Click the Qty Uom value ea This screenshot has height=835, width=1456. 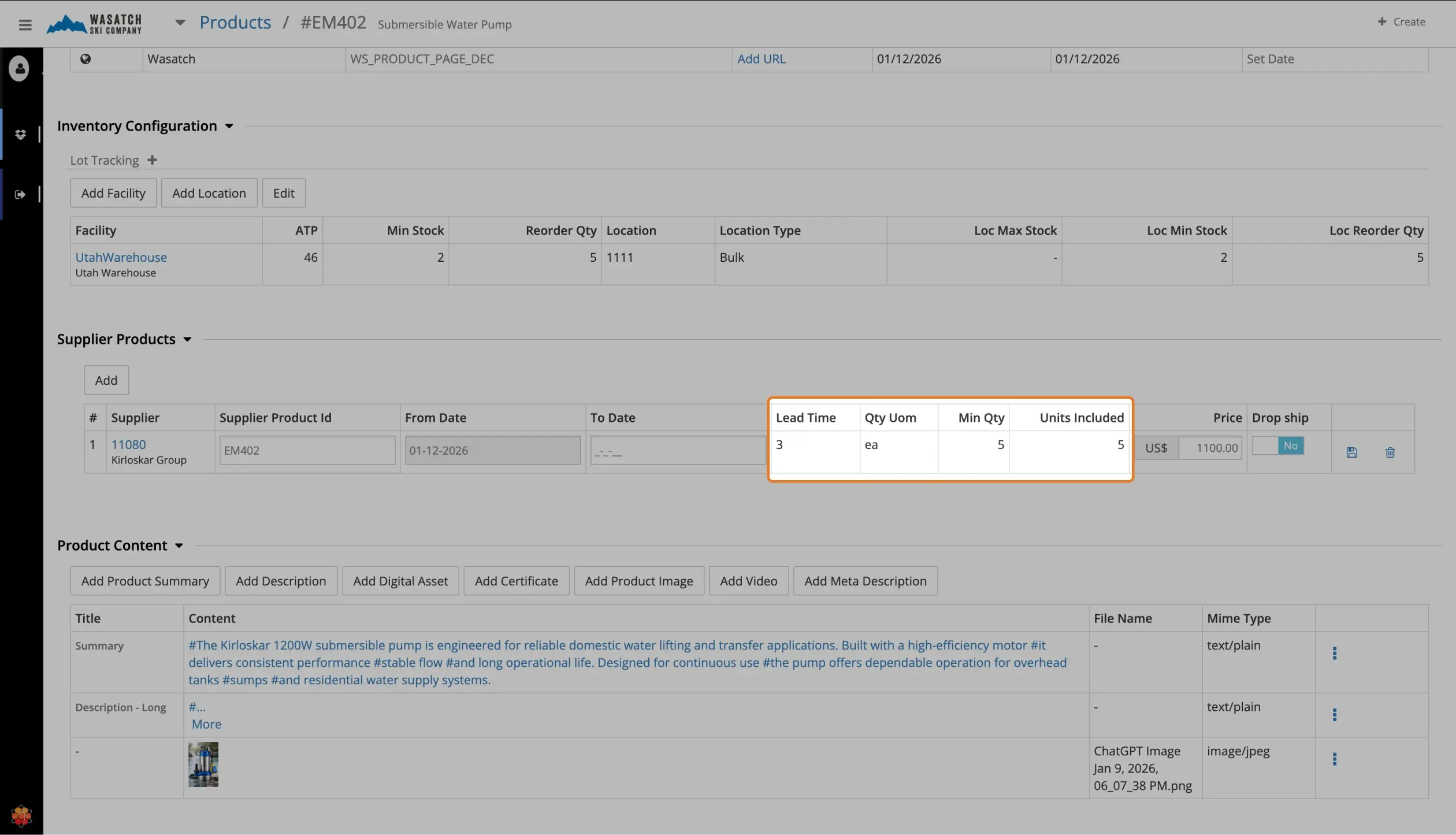[x=871, y=444]
